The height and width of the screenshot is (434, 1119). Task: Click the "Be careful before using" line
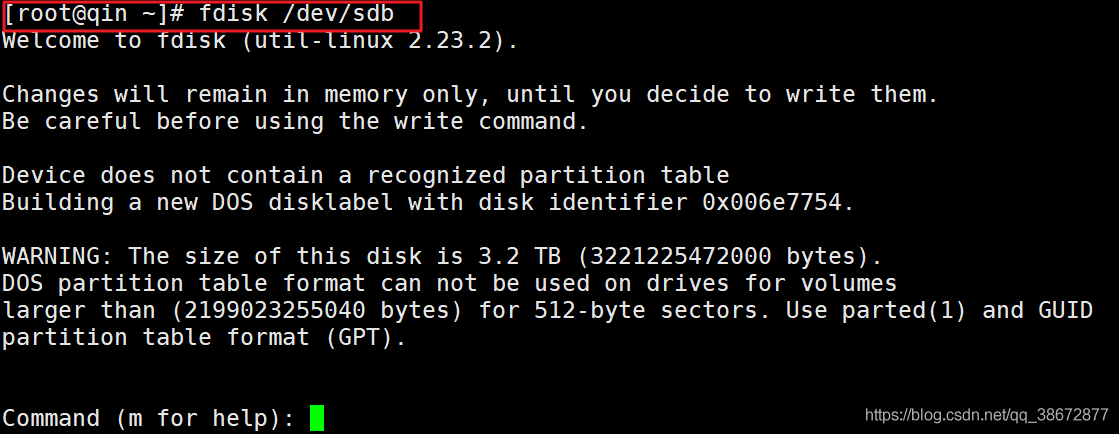(x=160, y=122)
